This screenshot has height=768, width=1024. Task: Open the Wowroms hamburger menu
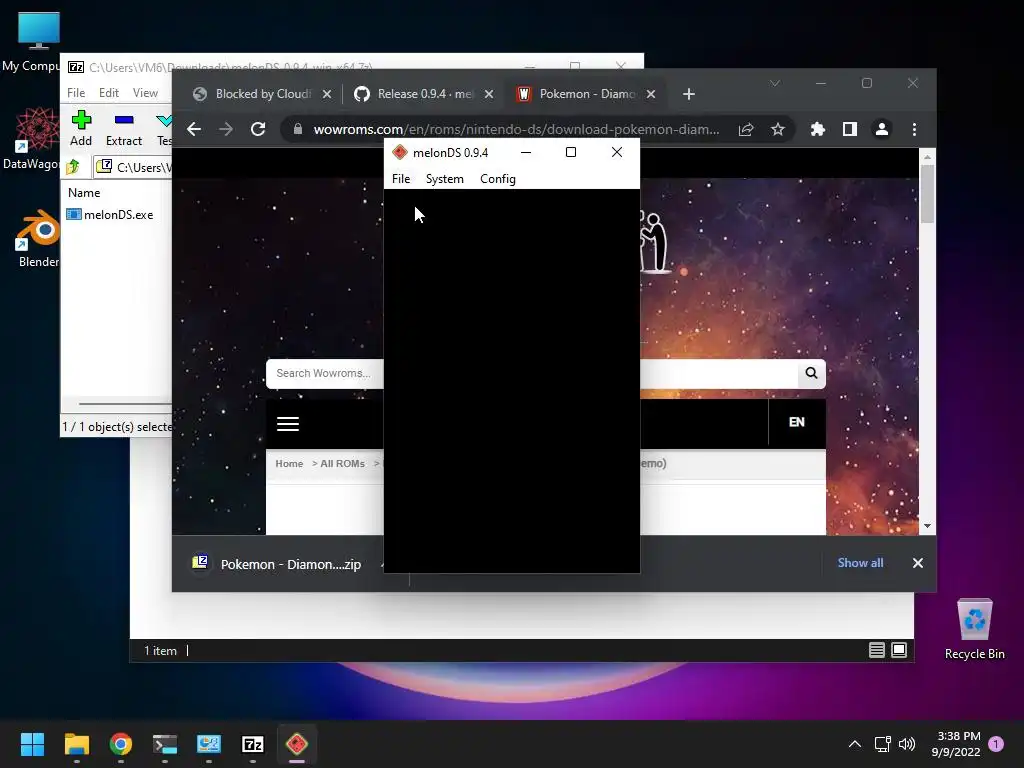click(x=288, y=424)
